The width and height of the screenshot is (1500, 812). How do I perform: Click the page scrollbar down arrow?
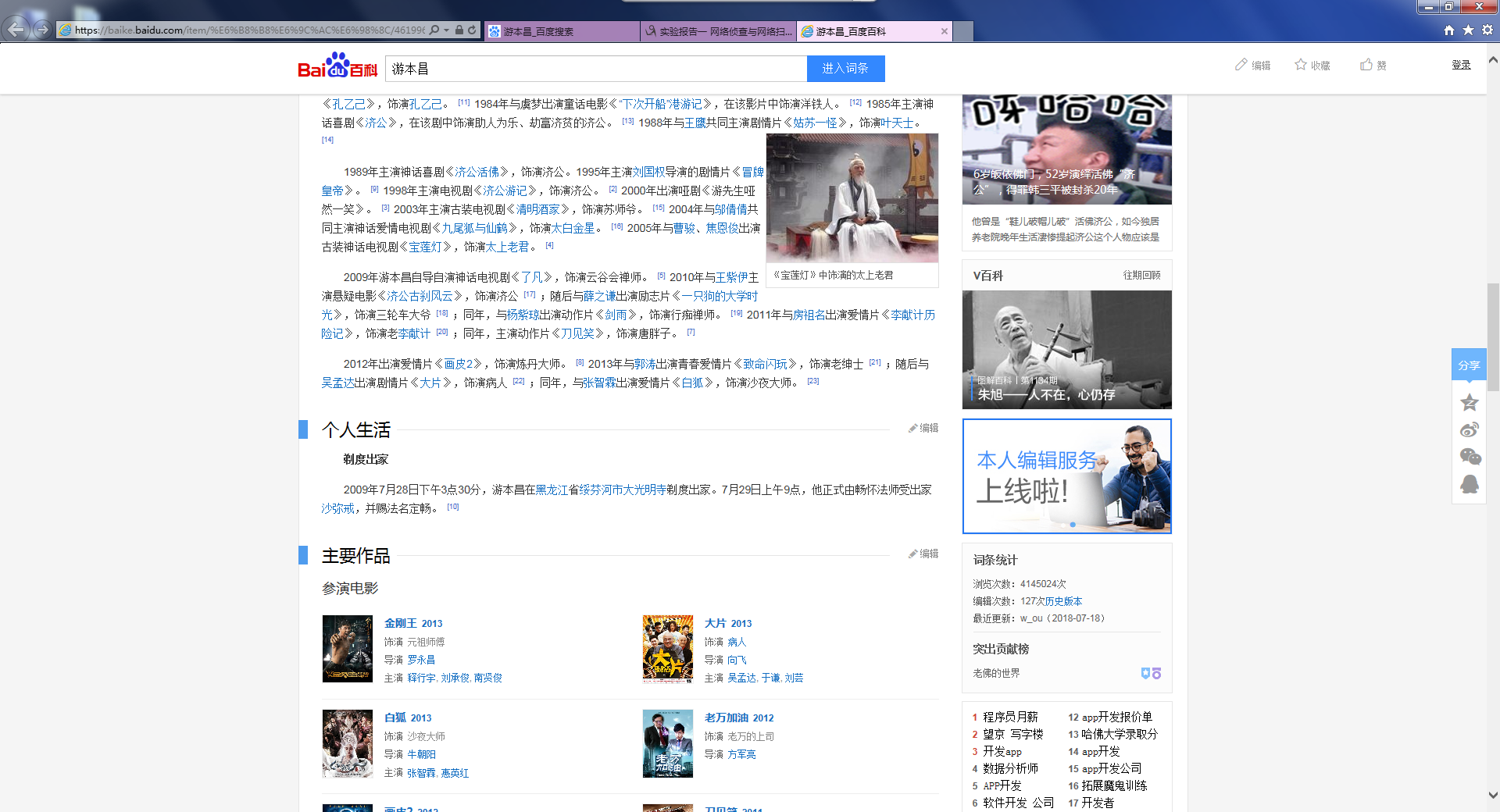point(1493,796)
